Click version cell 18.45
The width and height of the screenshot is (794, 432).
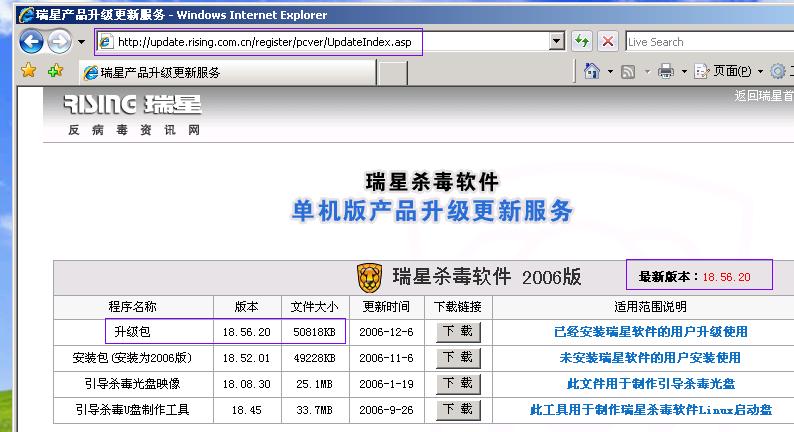click(x=246, y=410)
